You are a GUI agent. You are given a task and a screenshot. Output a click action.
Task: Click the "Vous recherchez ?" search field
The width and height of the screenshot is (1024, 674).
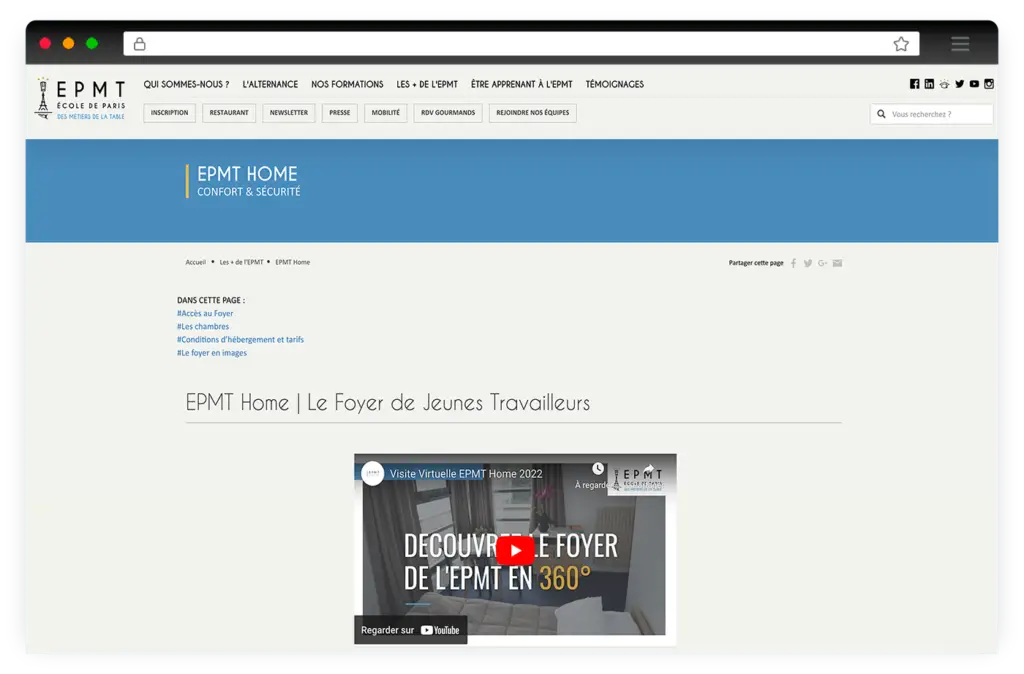(x=938, y=114)
